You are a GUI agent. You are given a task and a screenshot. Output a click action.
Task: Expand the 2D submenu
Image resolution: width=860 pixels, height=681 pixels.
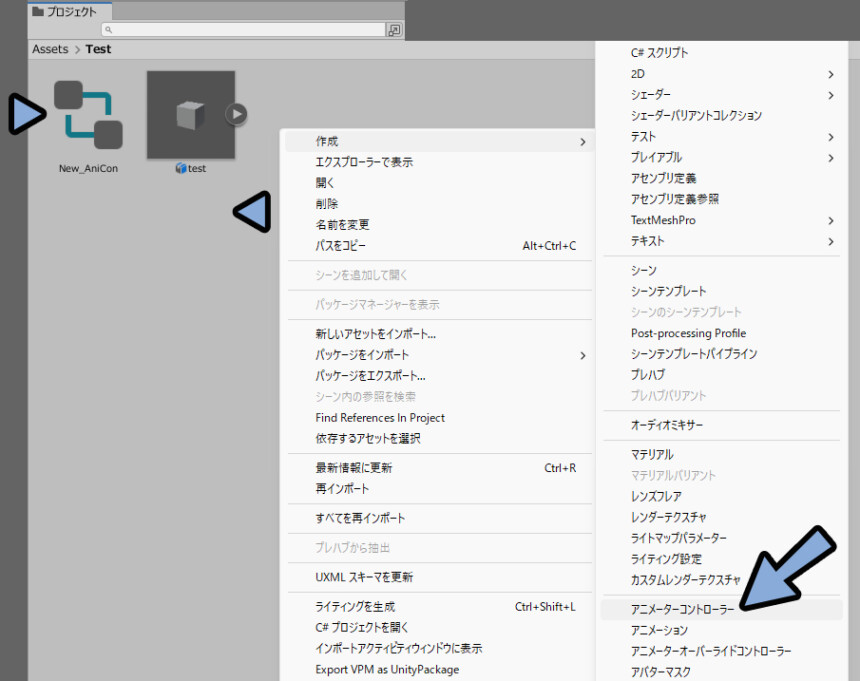click(x=721, y=74)
